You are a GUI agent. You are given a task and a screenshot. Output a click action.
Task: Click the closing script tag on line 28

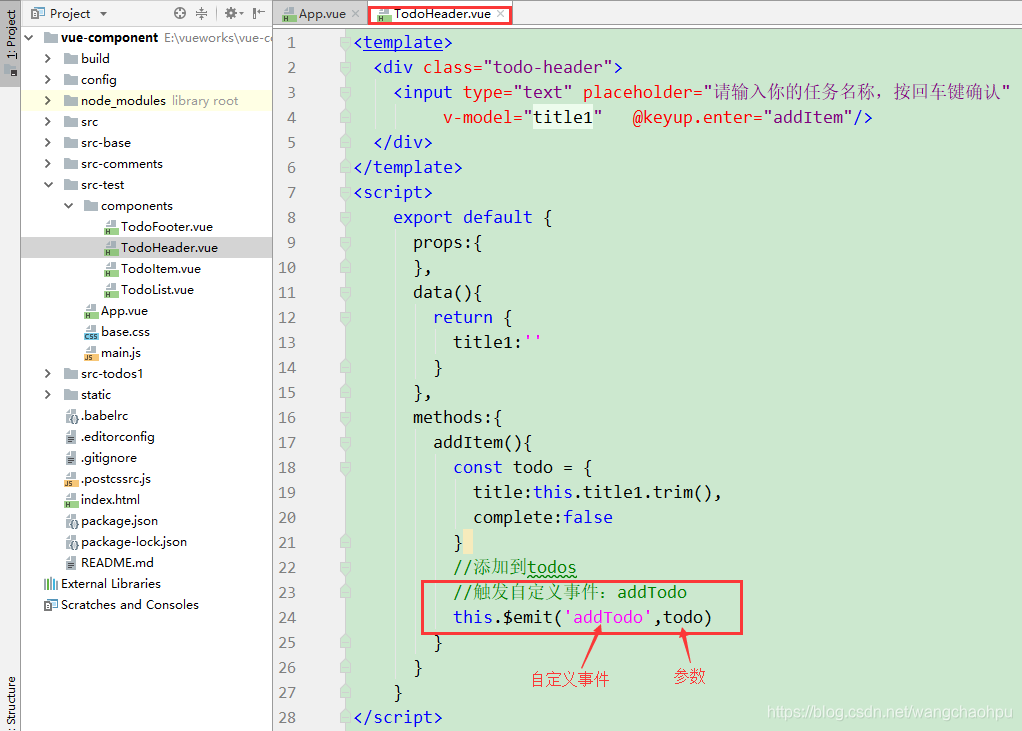398,717
